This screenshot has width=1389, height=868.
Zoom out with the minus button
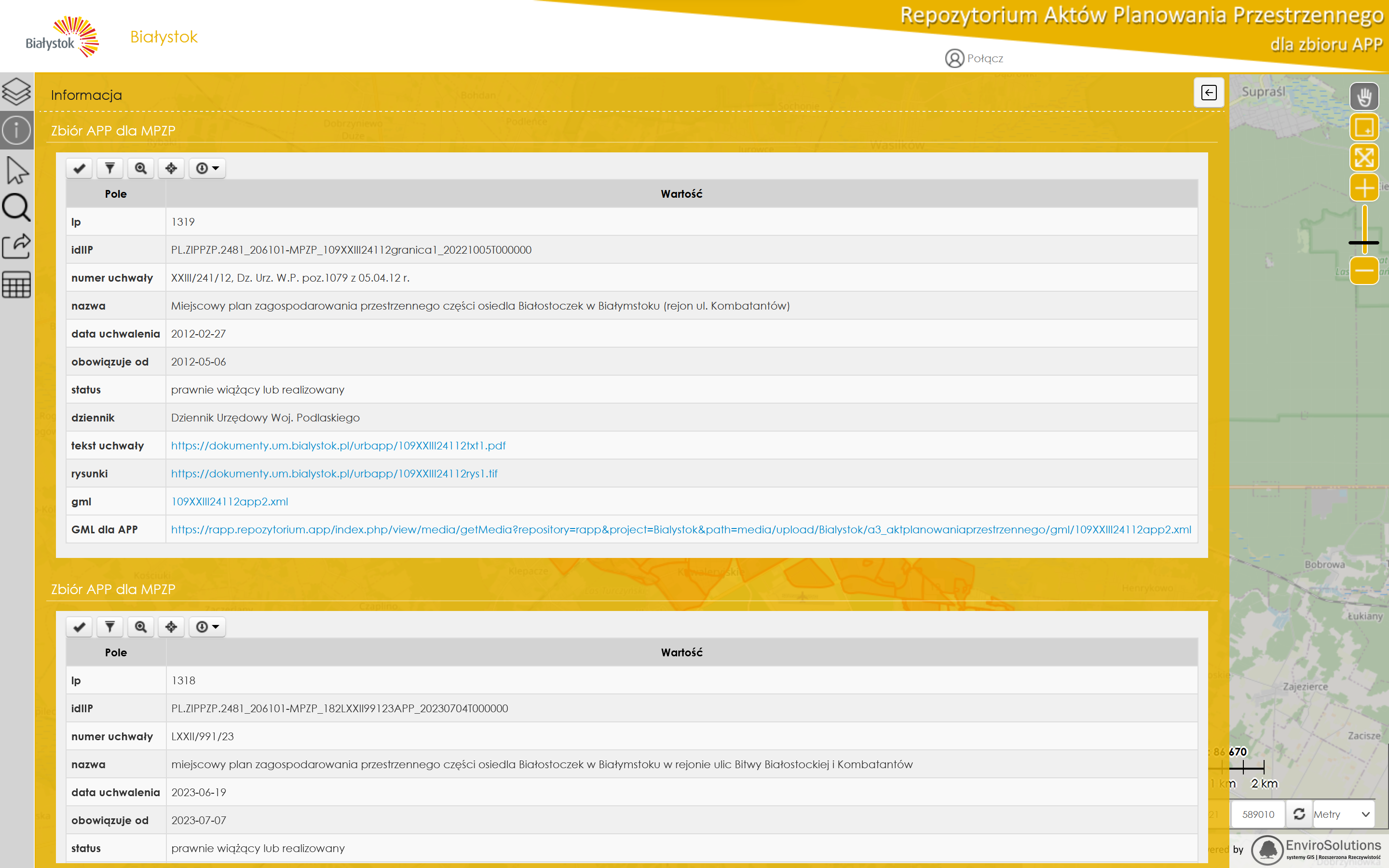click(1364, 270)
